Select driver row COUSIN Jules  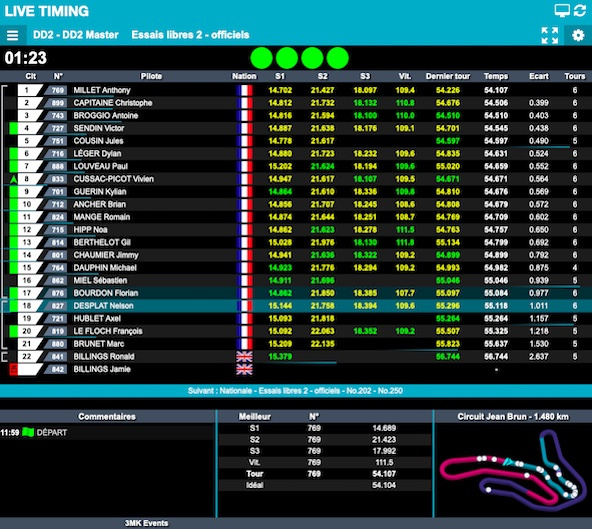click(296, 141)
